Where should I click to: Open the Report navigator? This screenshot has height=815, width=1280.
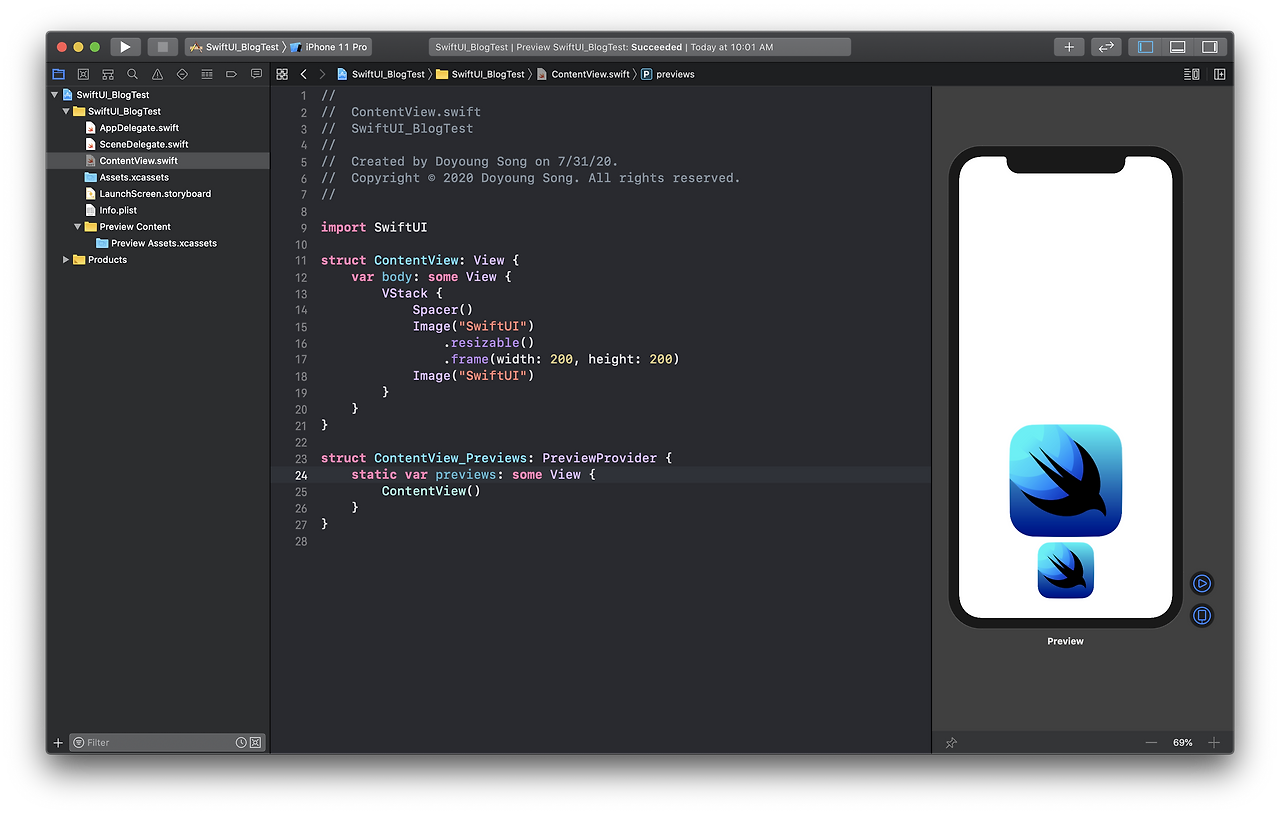(256, 74)
